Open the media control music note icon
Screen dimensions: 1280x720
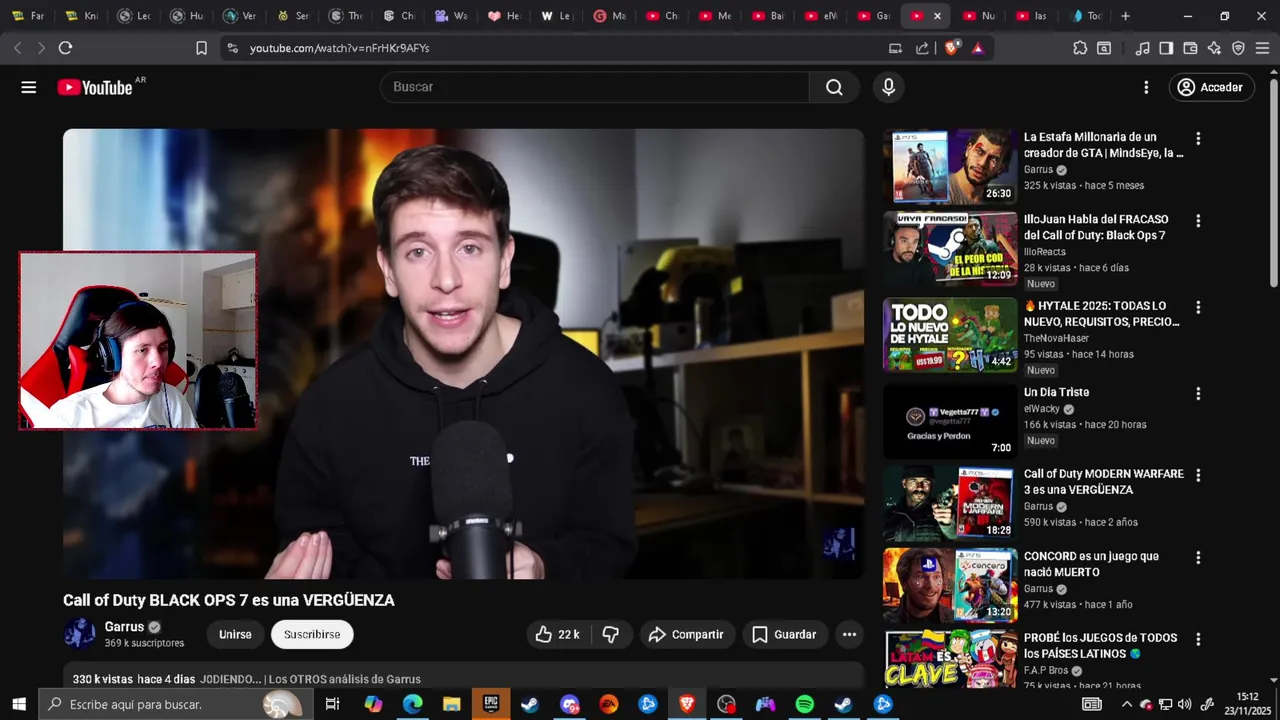(1142, 48)
